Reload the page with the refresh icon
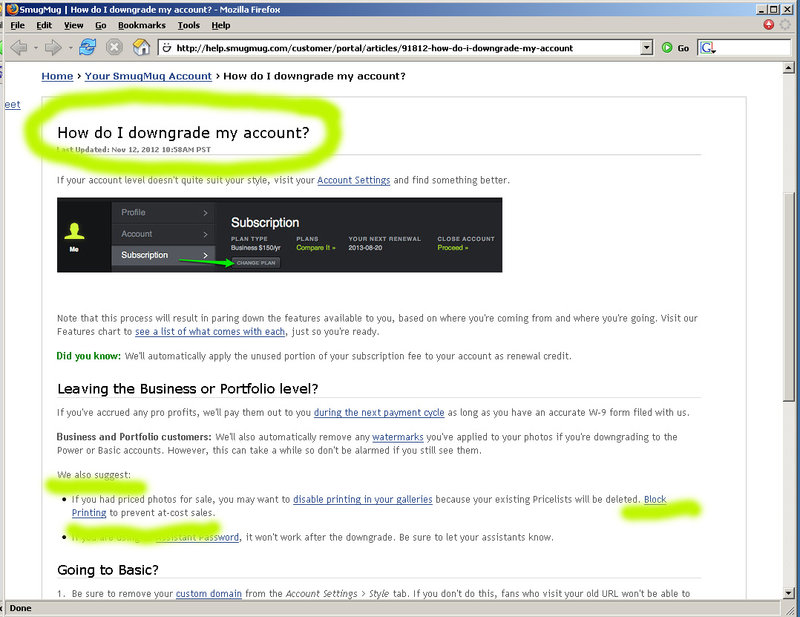Viewport: 800px width, 617px height. coord(87,47)
